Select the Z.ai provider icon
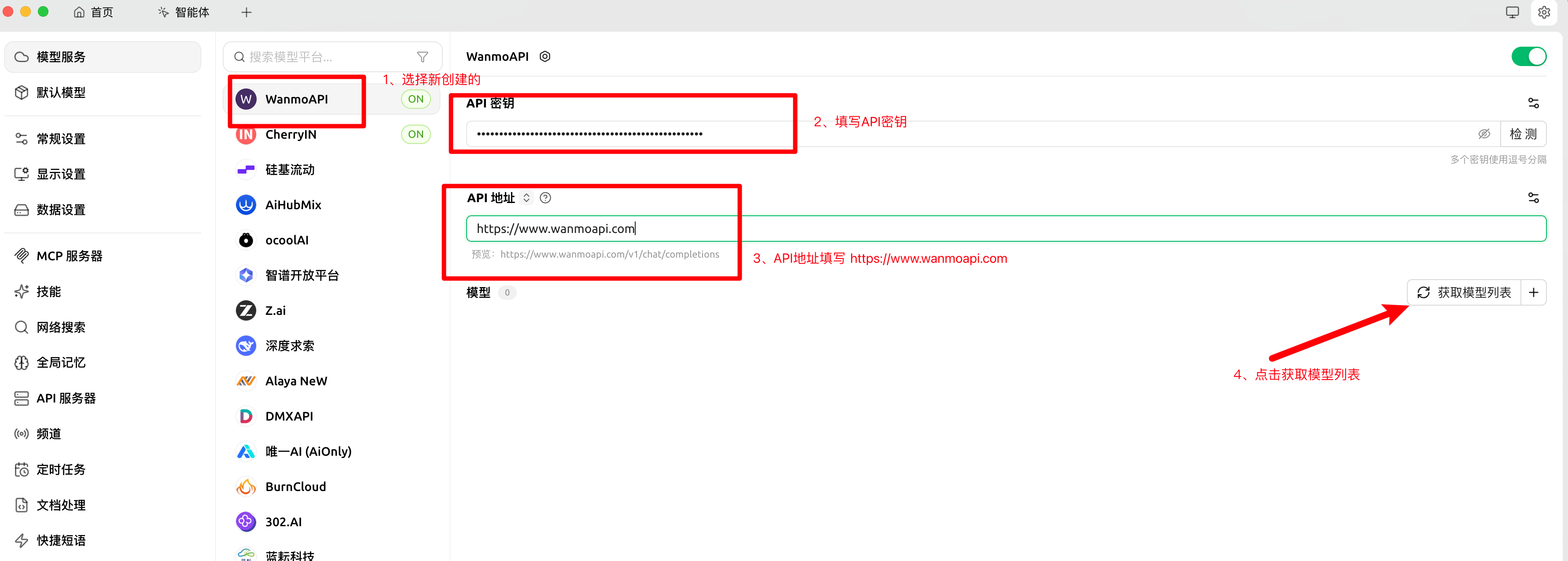1568x561 pixels. (x=246, y=310)
